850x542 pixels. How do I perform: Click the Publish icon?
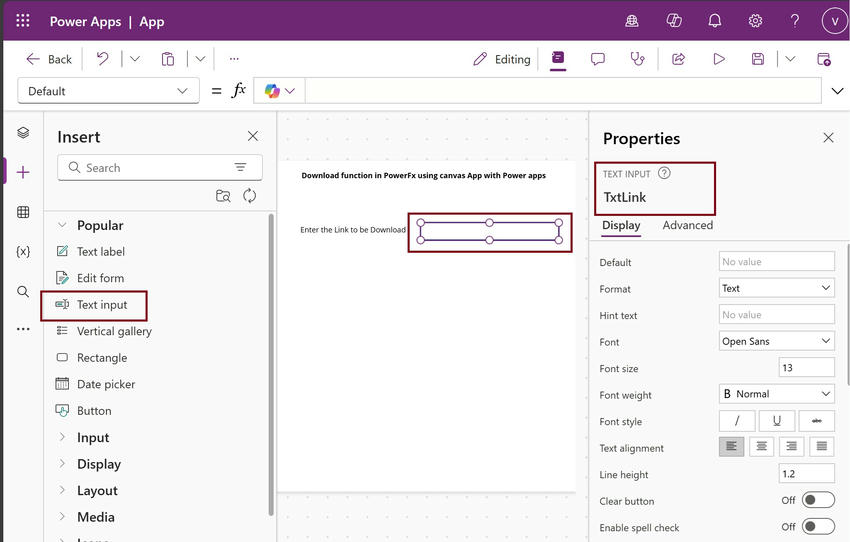coord(823,59)
